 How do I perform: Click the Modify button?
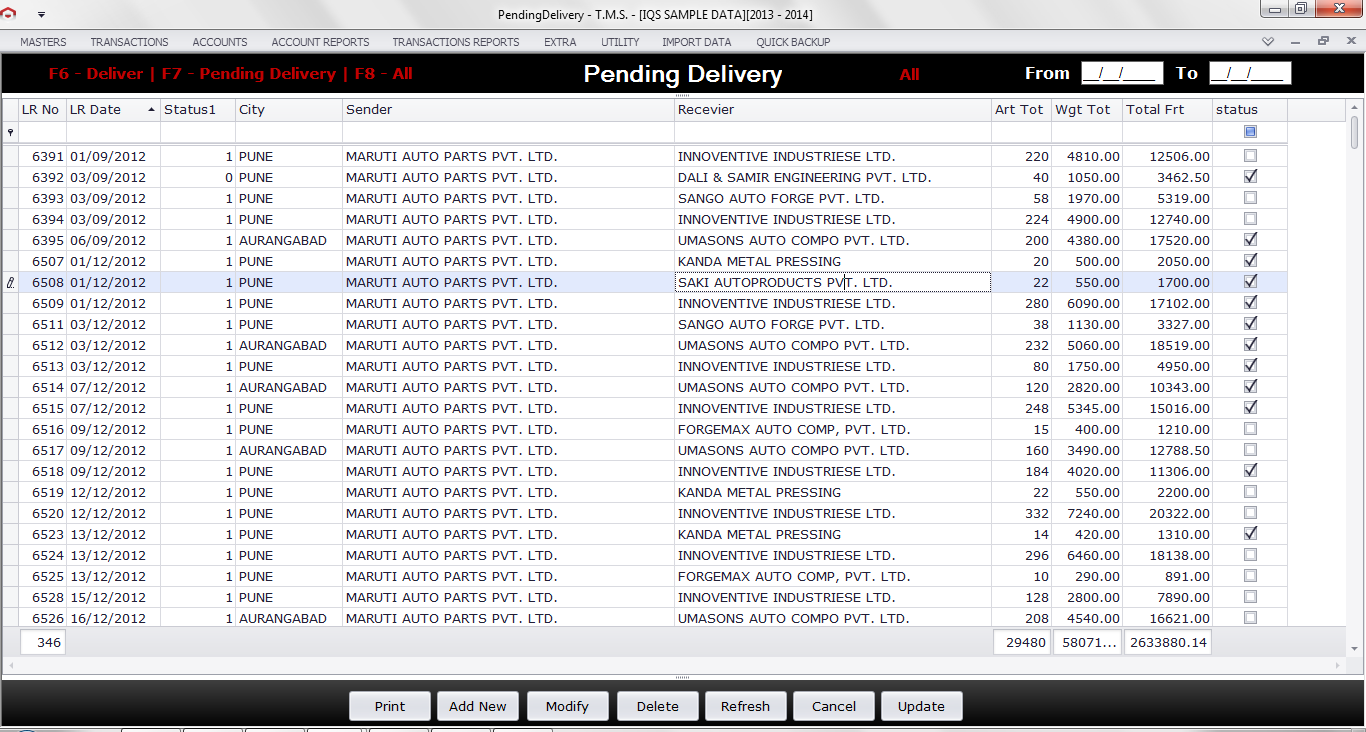point(567,706)
